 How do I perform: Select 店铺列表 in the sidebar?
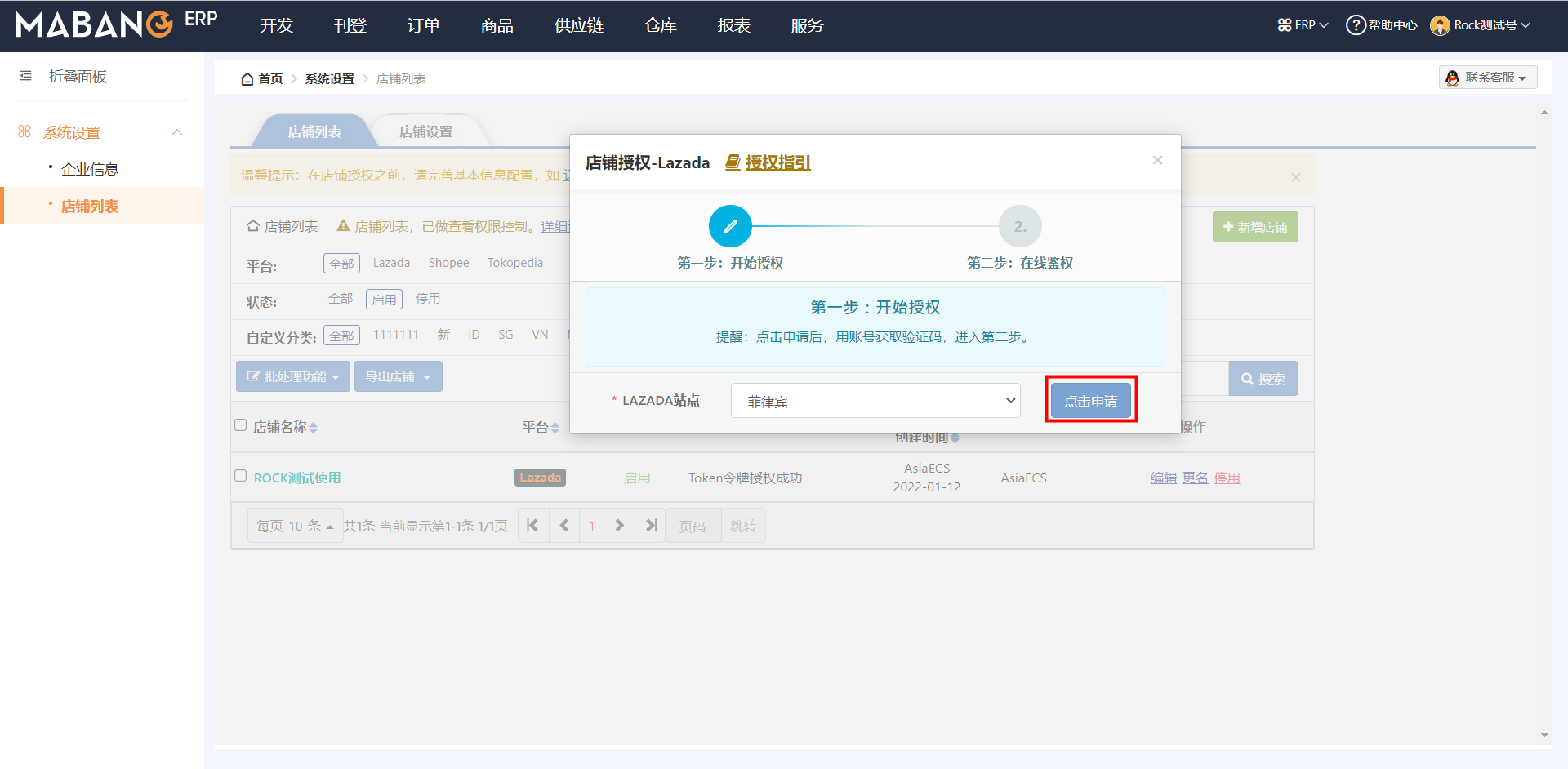(90, 207)
